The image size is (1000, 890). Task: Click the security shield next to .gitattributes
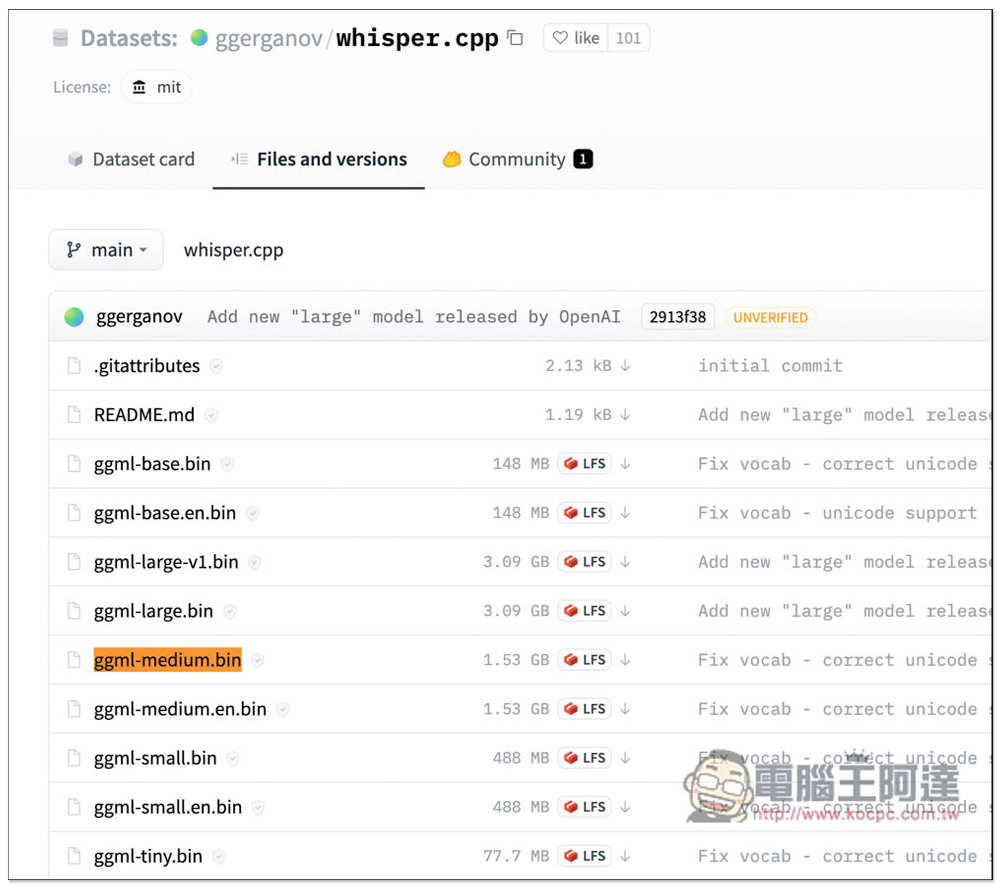click(x=217, y=367)
